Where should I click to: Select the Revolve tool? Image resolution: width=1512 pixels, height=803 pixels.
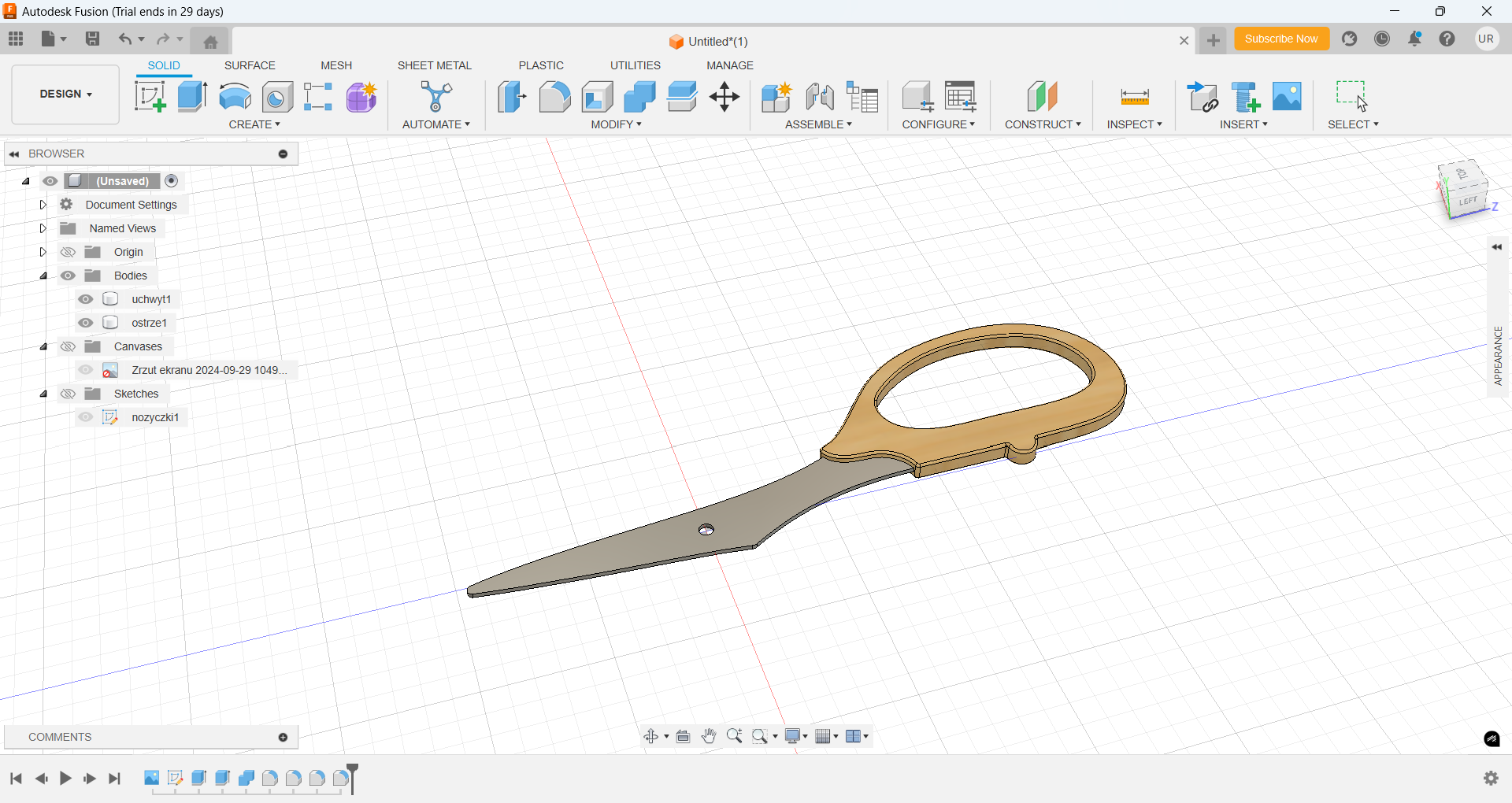[x=235, y=97]
